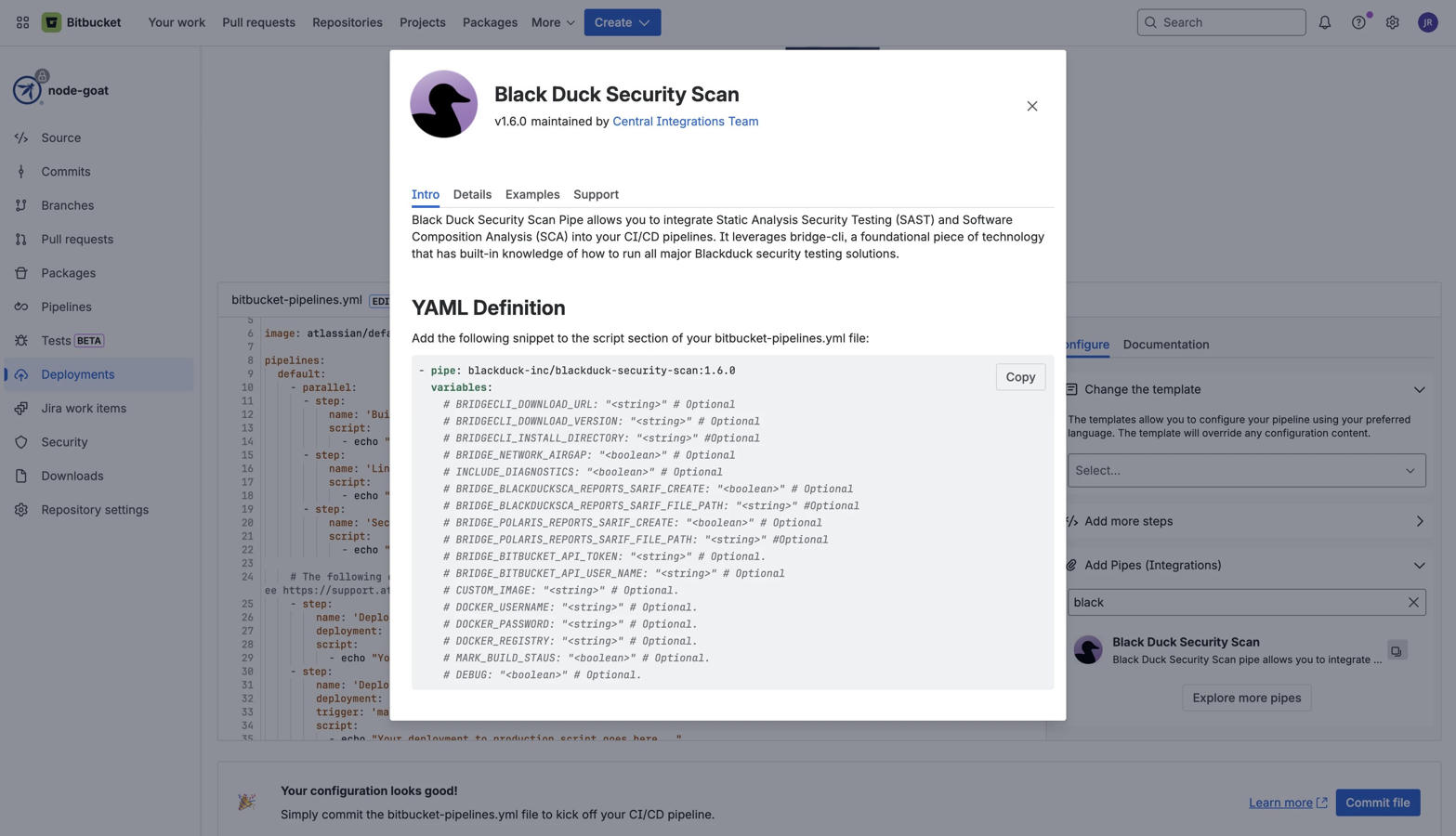1456x836 pixels.
Task: Open the Support tab
Action: tap(596, 195)
